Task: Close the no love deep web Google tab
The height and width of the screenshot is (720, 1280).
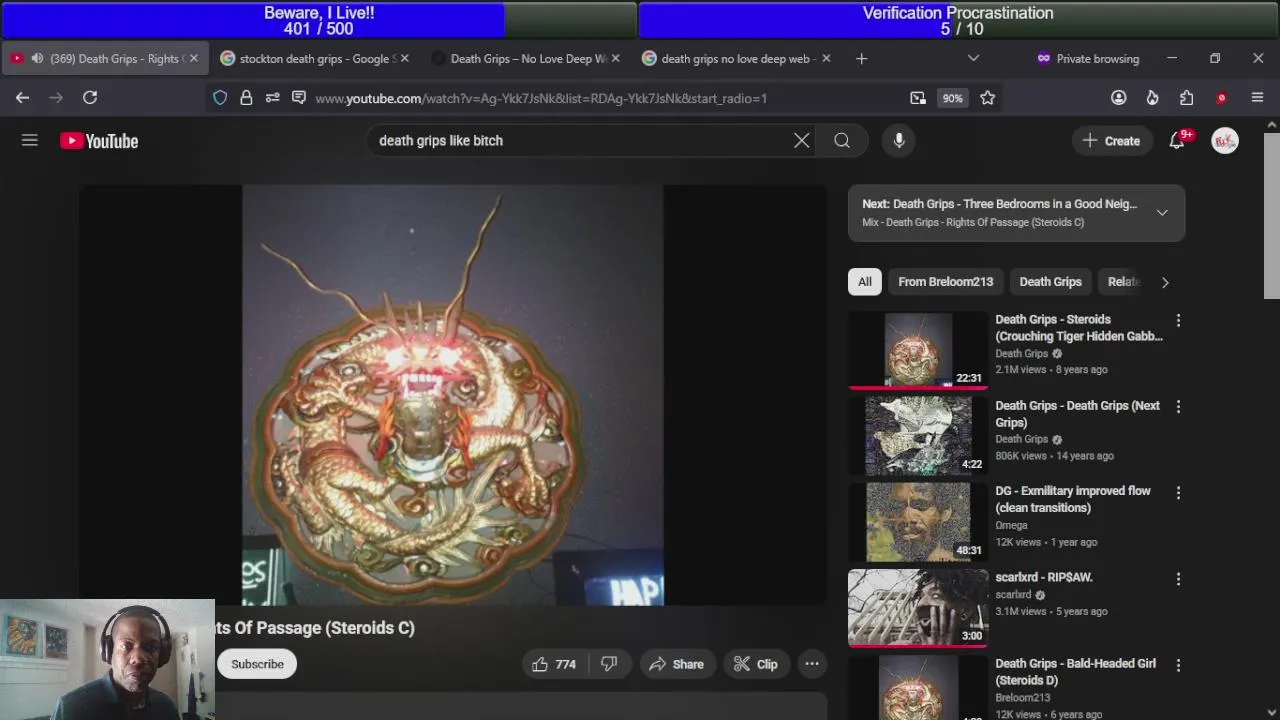Action: [826, 59]
